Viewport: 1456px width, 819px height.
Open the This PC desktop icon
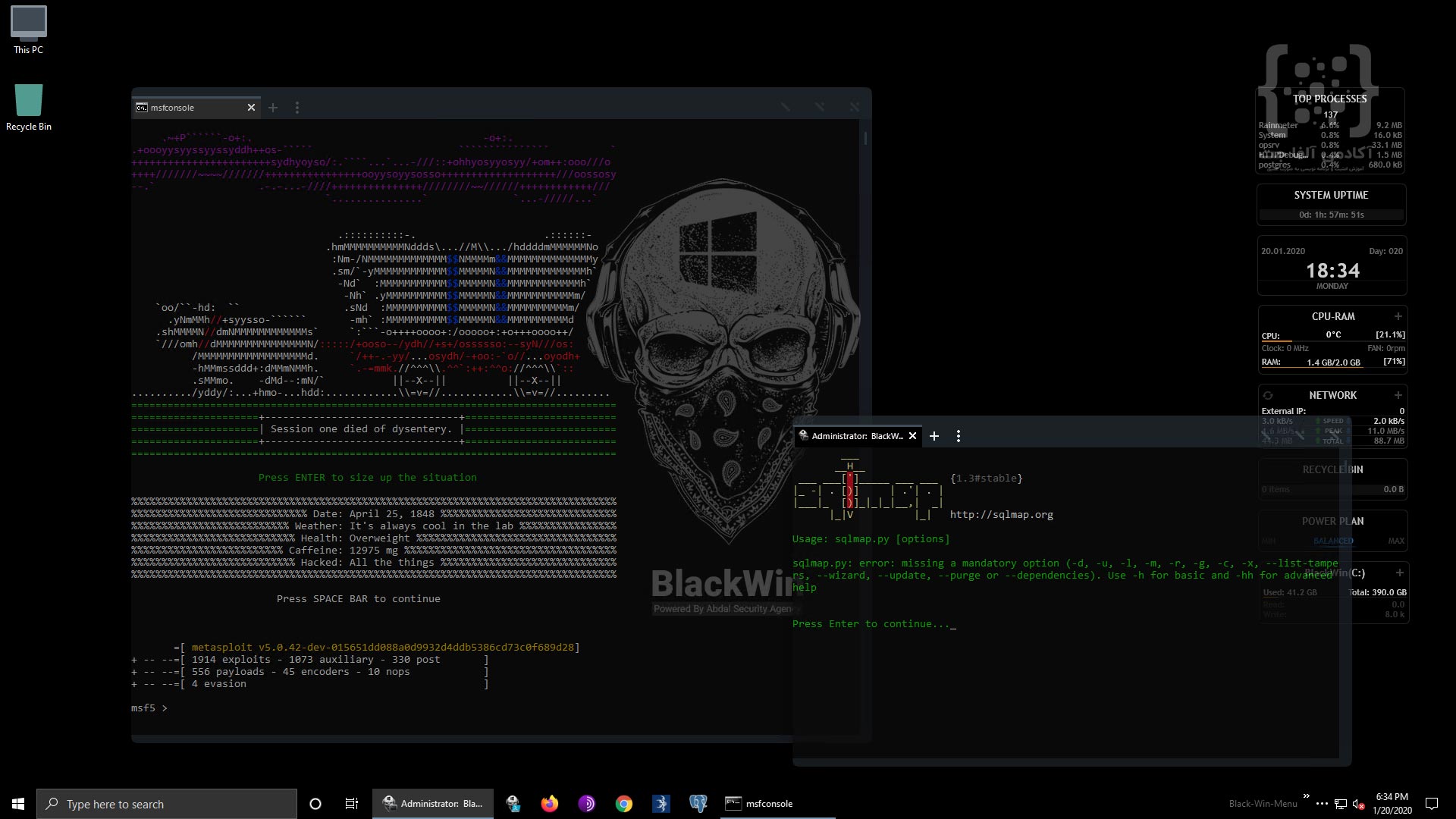point(28,30)
